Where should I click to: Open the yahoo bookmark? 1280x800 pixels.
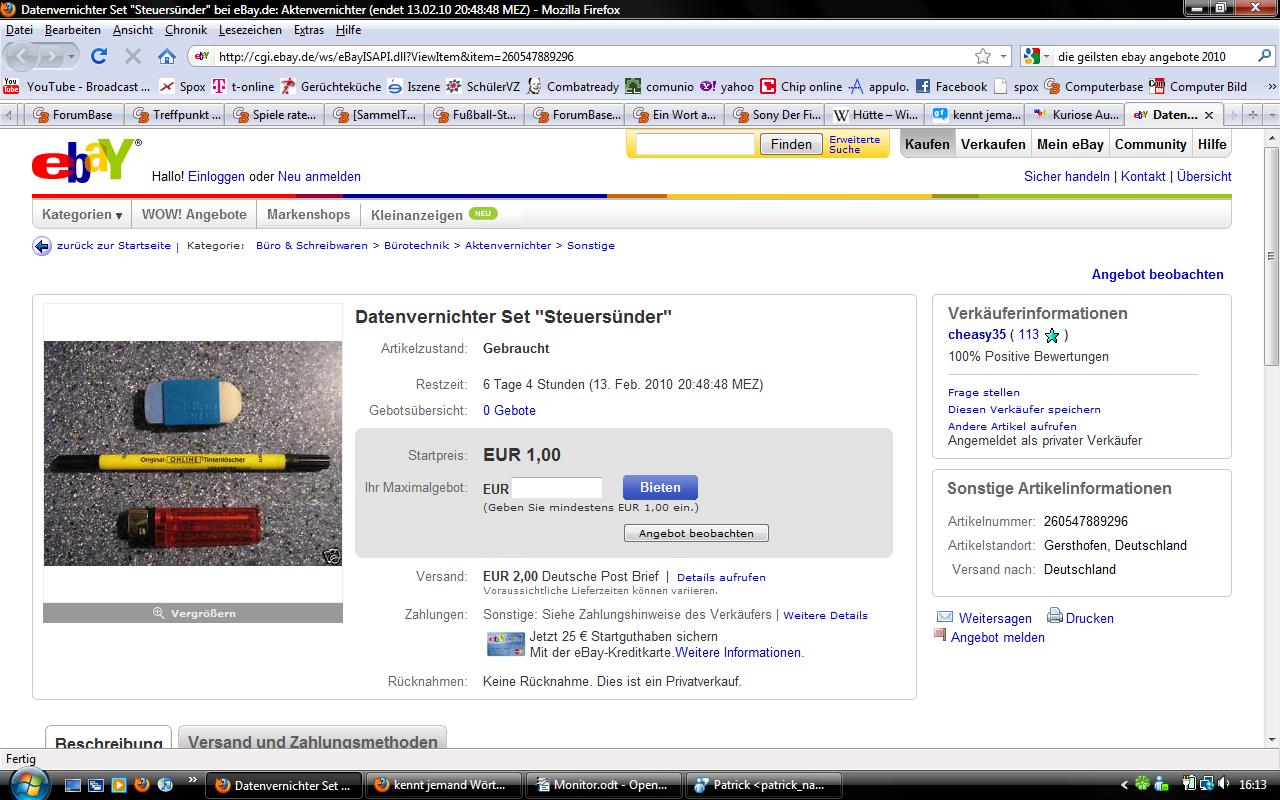[x=727, y=86]
